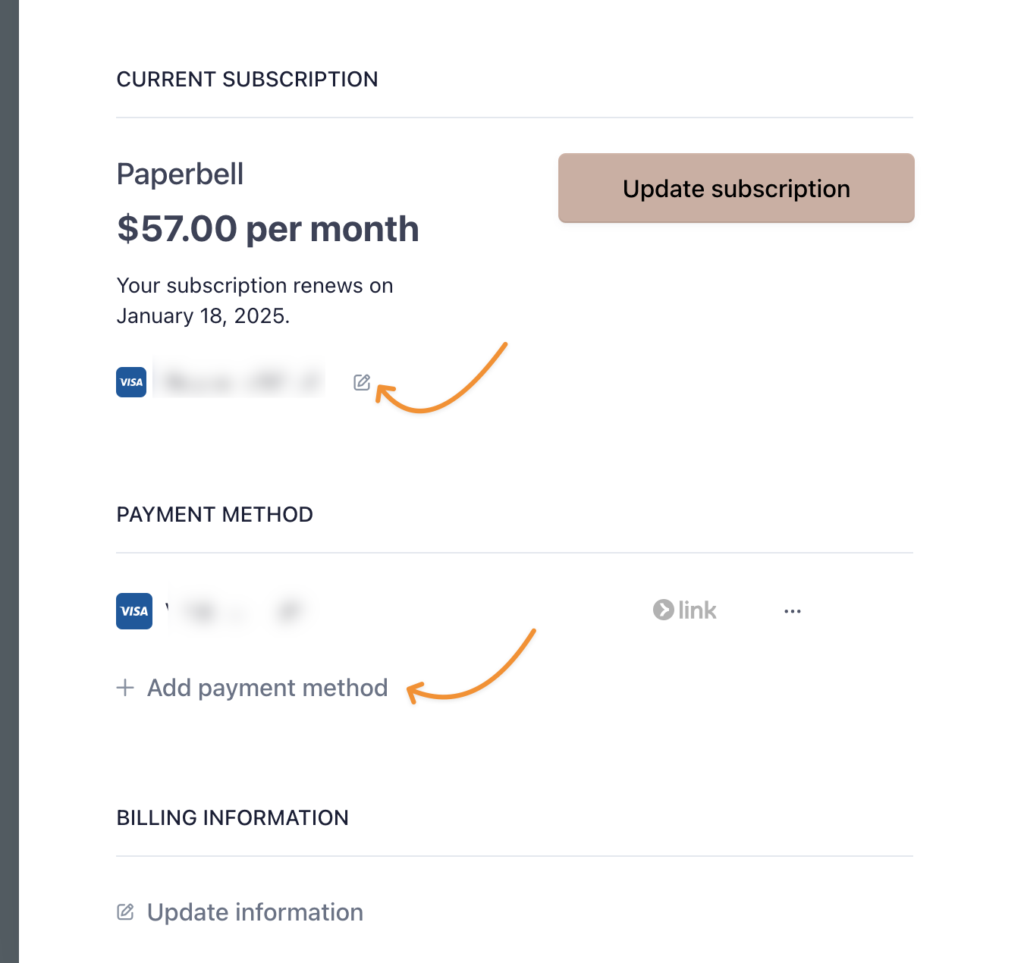Click the Current Subscription section heading
Viewport: 1024px width, 963px height.
point(247,79)
